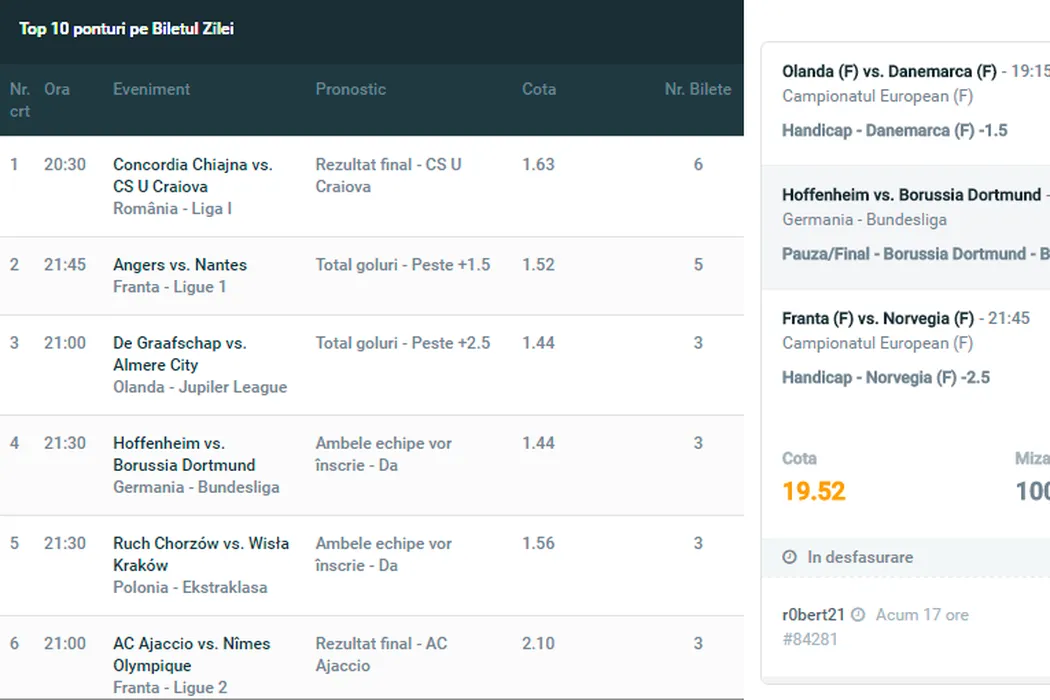Image resolution: width=1050 pixels, height=700 pixels.
Task: Open the Angers vs. Nantes event
Action: pyautogui.click(x=180, y=265)
